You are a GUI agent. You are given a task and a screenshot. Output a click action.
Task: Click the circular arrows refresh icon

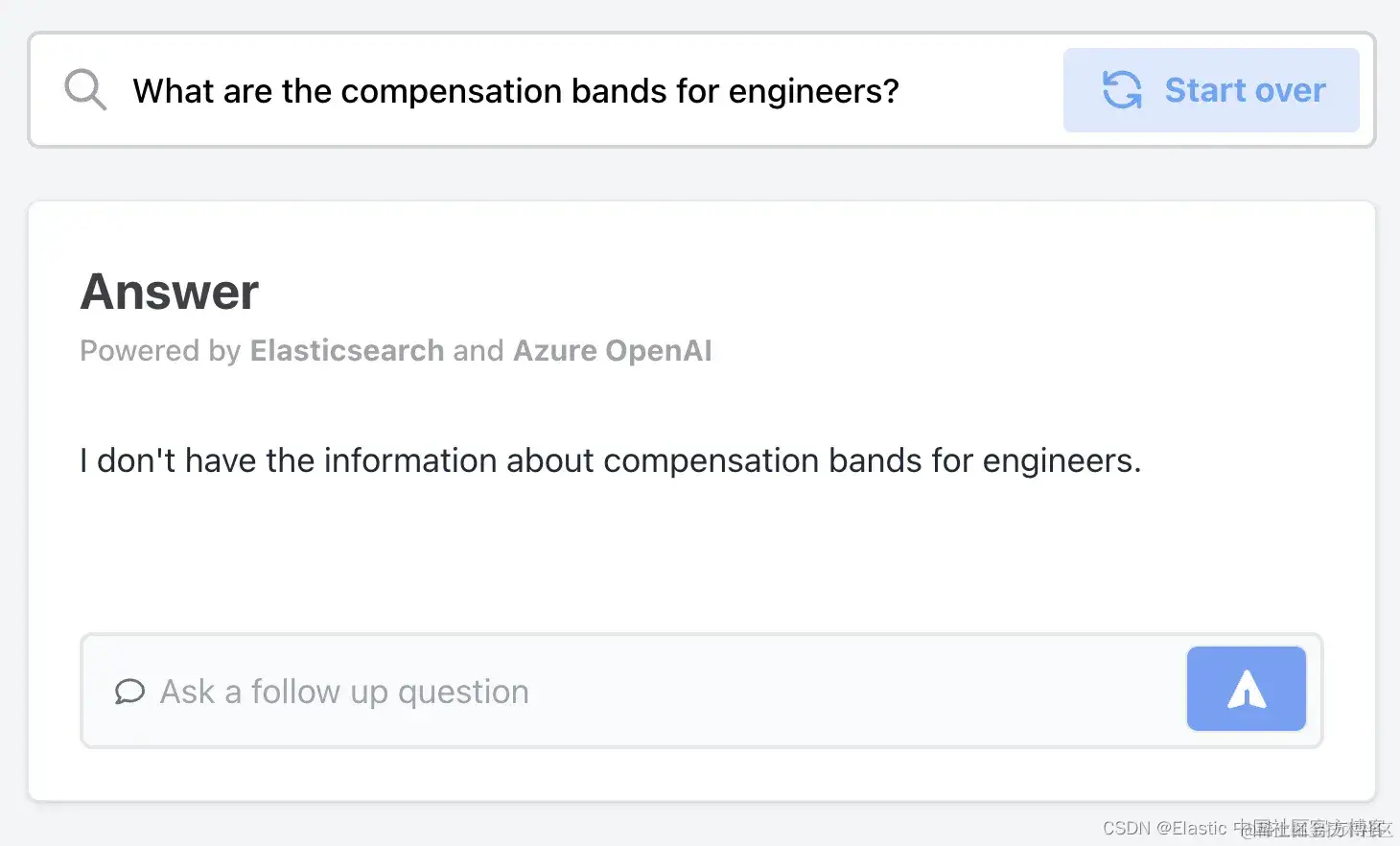click(1122, 90)
